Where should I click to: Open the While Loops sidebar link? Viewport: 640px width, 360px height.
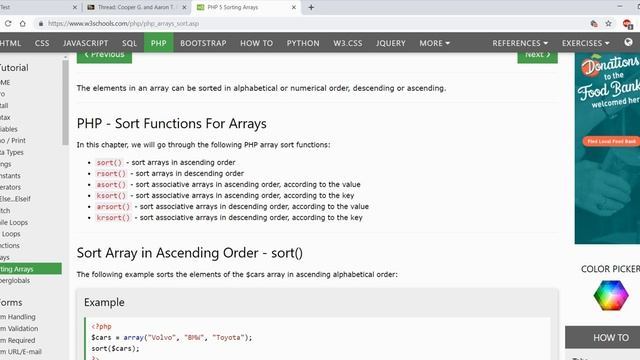14,222
